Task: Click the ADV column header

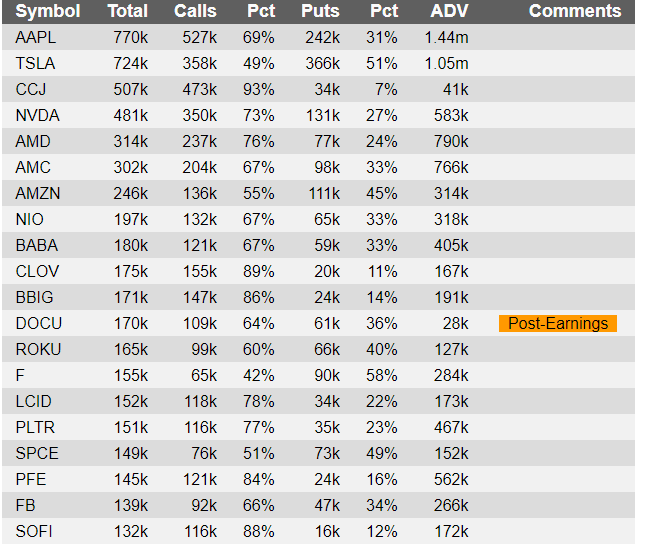Action: [x=449, y=11]
